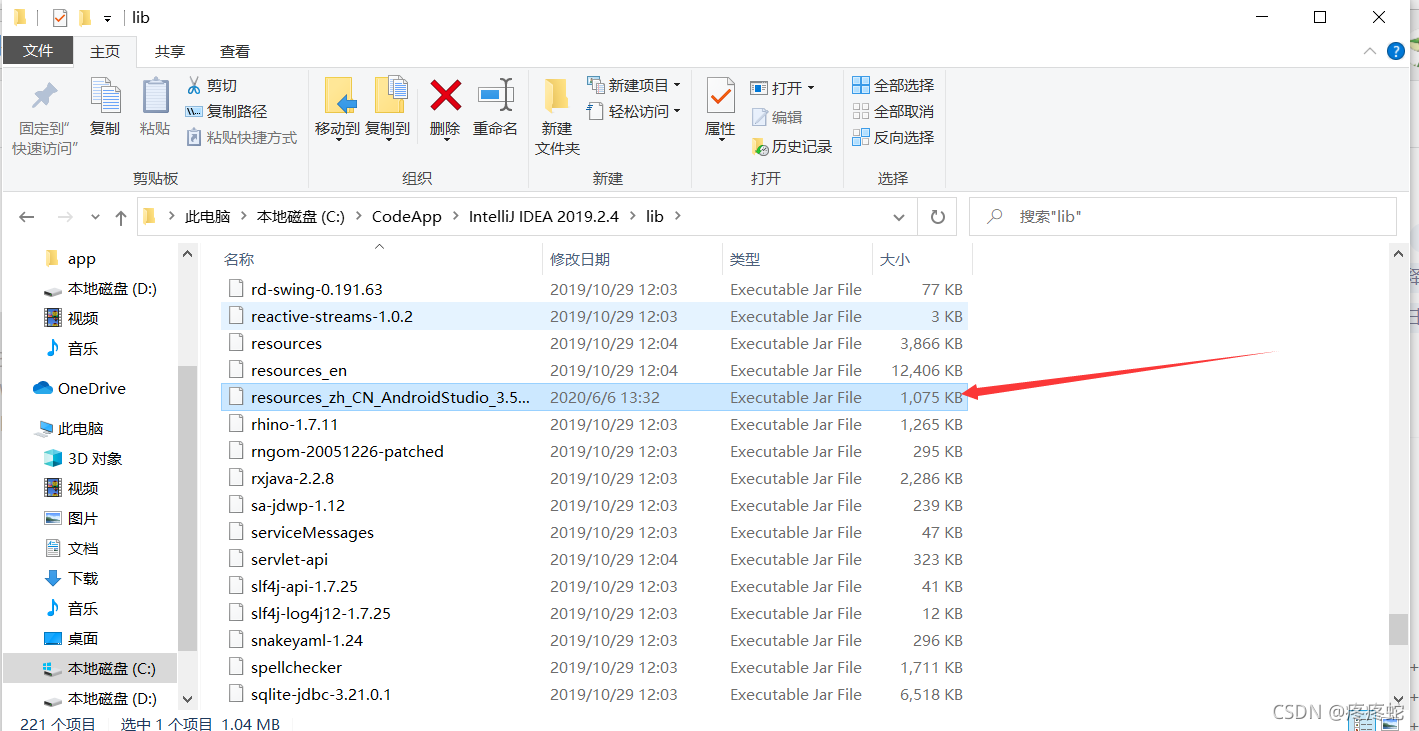The height and width of the screenshot is (731, 1419).
Task: Collapse the ribbon with chevron
Action: coord(1369,52)
